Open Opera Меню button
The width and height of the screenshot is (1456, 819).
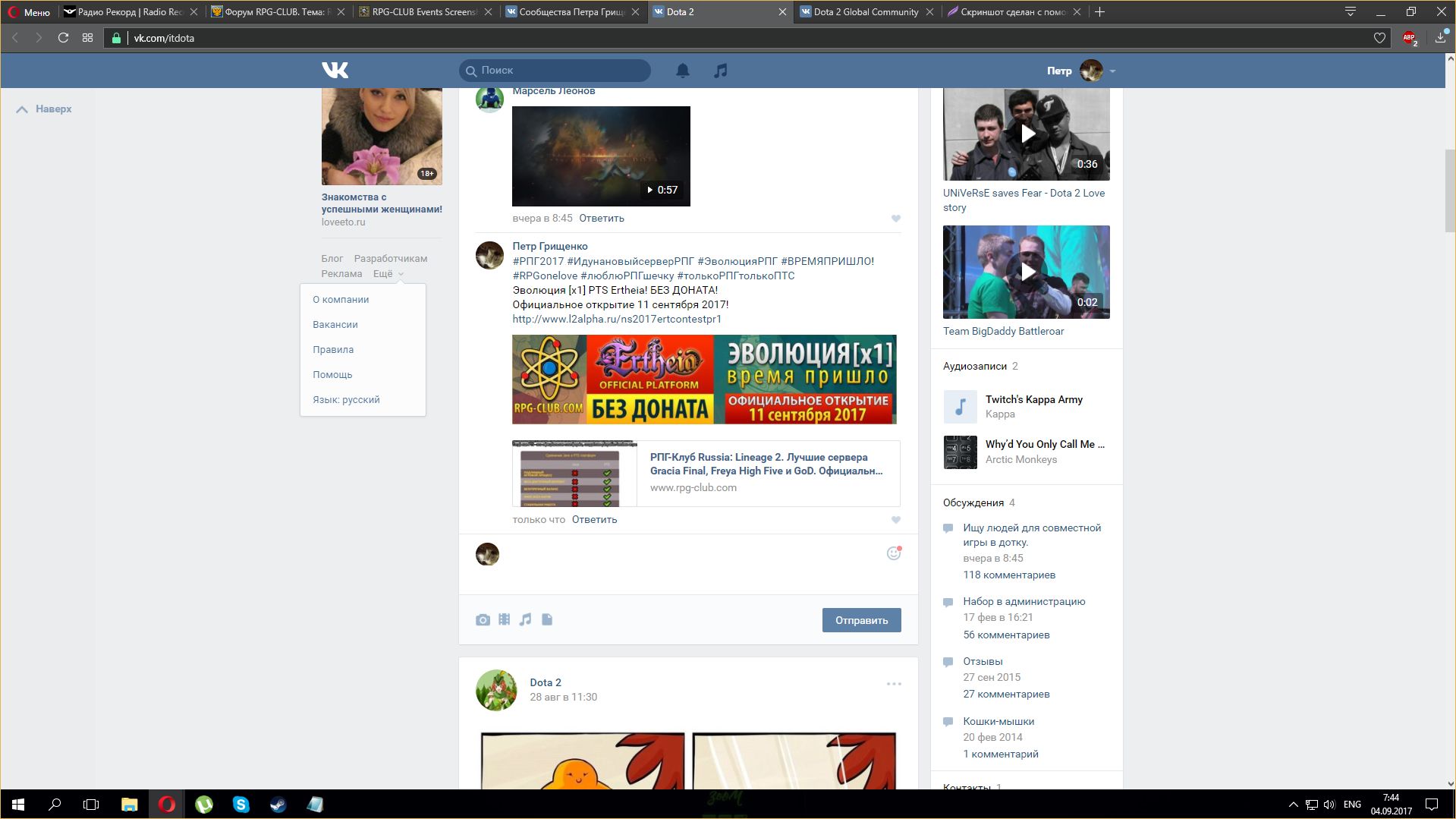tap(29, 12)
